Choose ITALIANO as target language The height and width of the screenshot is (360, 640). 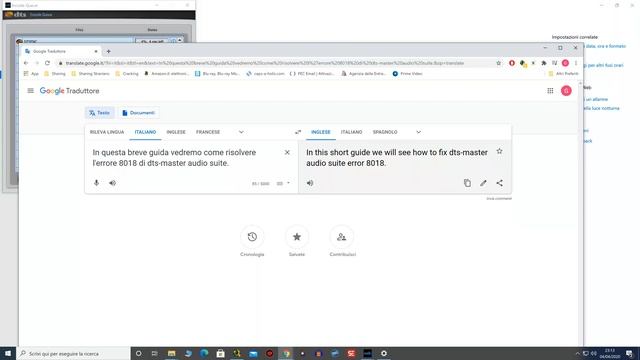tap(351, 132)
